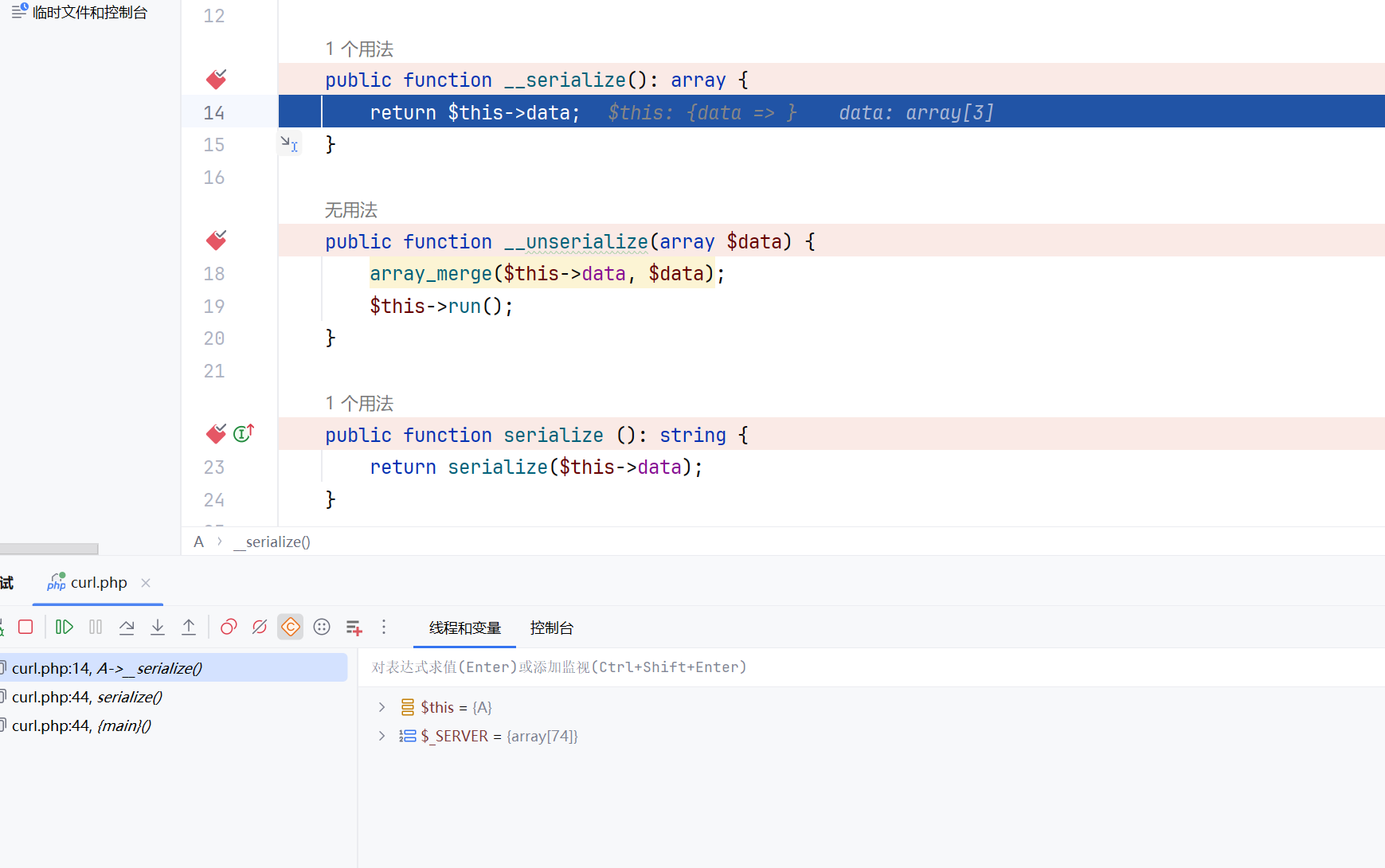Open the View Breakpoints dialog

pos(229,628)
